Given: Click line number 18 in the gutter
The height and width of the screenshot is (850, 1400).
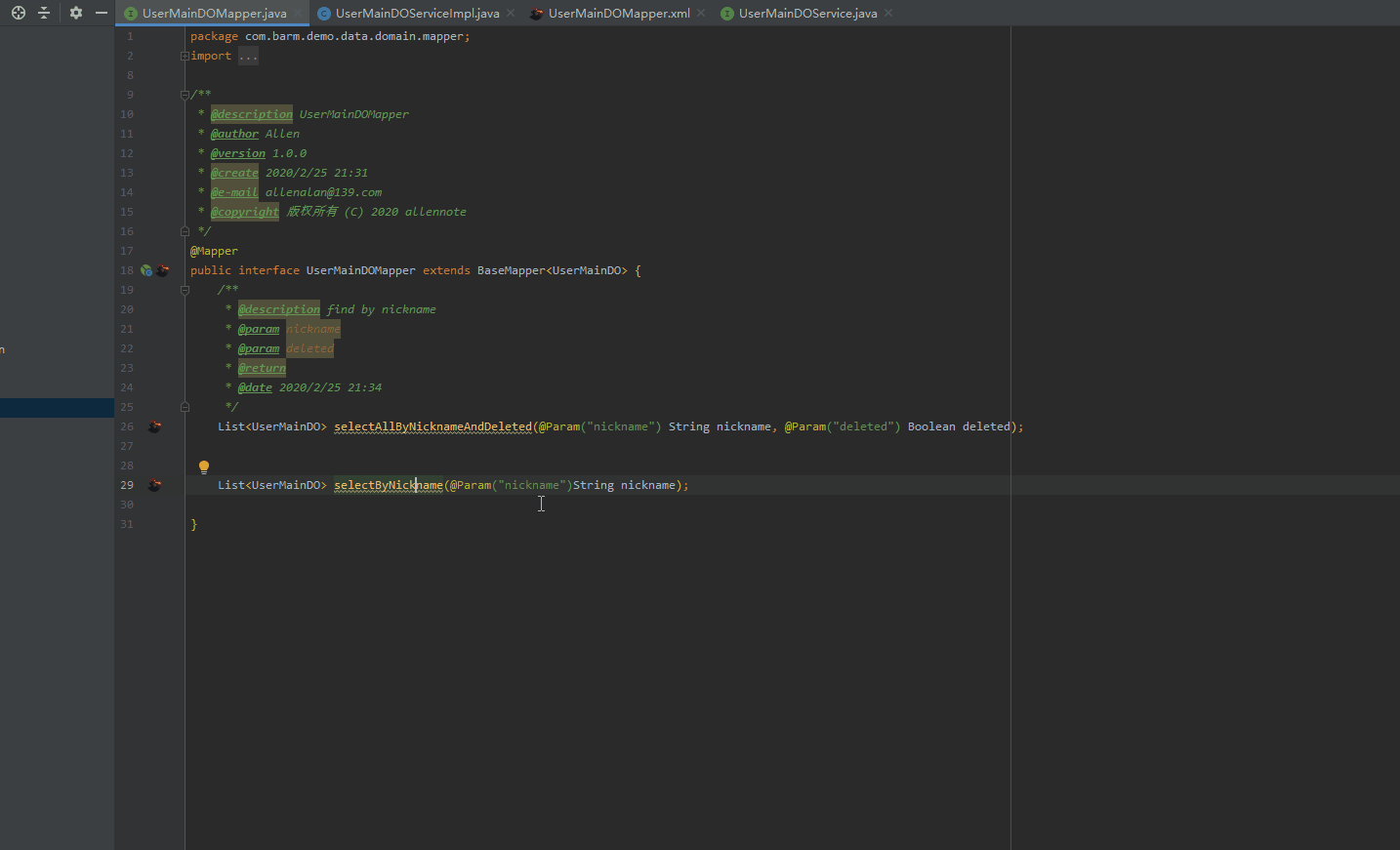Looking at the screenshot, I should click(127, 270).
